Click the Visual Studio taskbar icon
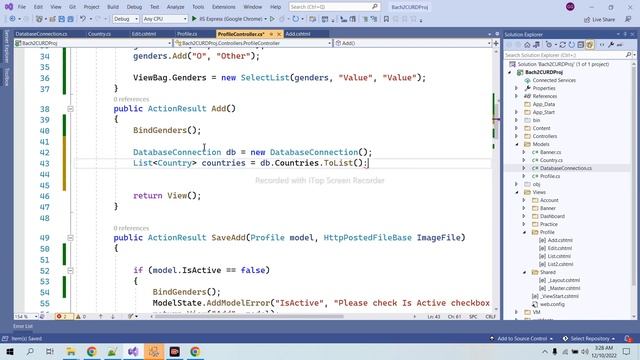The width and height of the screenshot is (640, 360). pos(133,351)
